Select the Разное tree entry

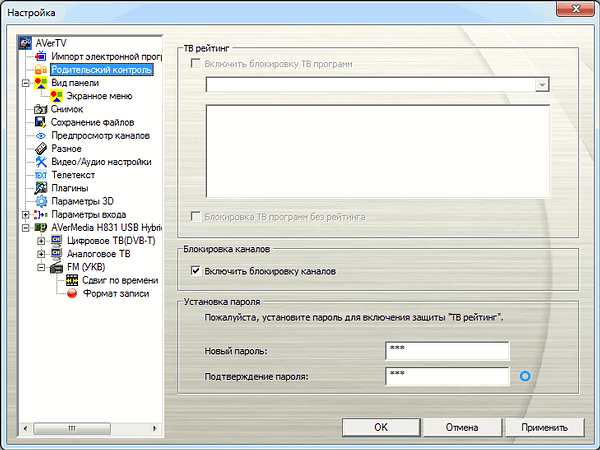[x=66, y=148]
